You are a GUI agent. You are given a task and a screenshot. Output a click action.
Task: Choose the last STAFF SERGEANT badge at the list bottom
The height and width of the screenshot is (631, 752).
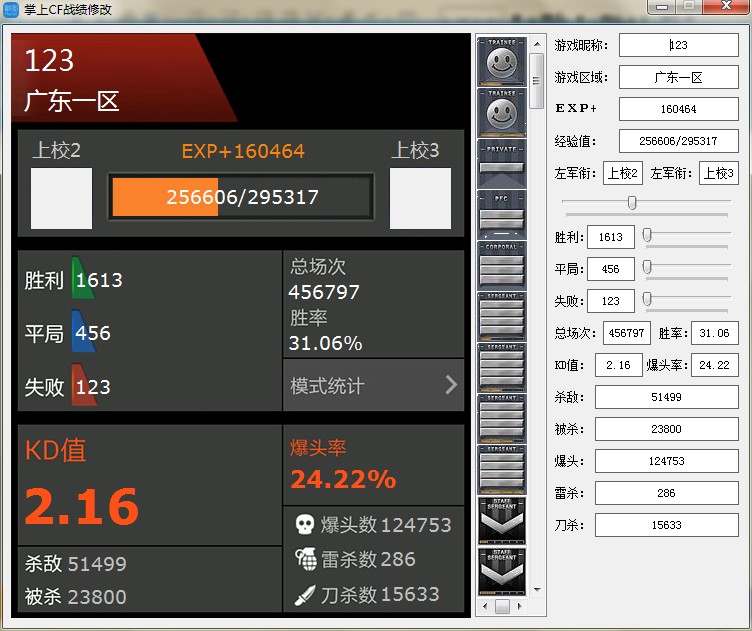502,572
